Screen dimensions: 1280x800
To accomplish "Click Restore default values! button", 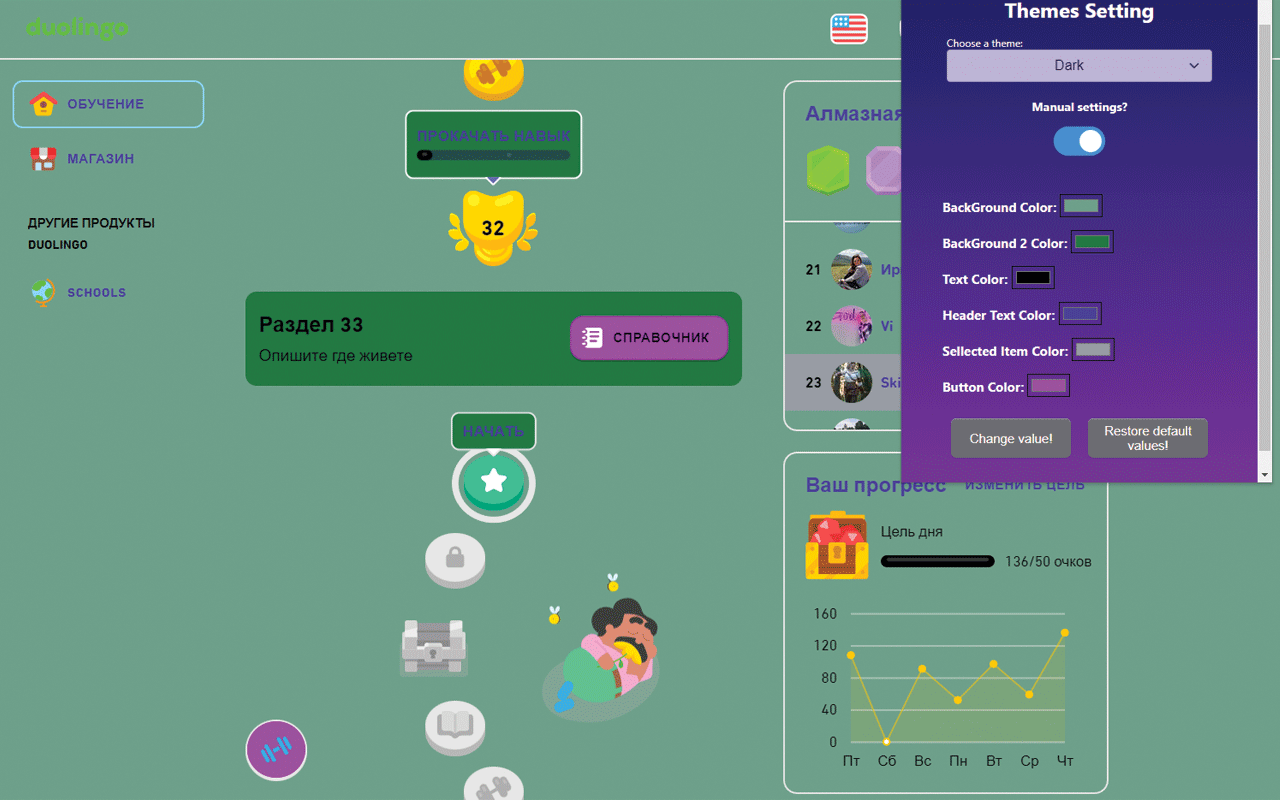I will (1148, 439).
